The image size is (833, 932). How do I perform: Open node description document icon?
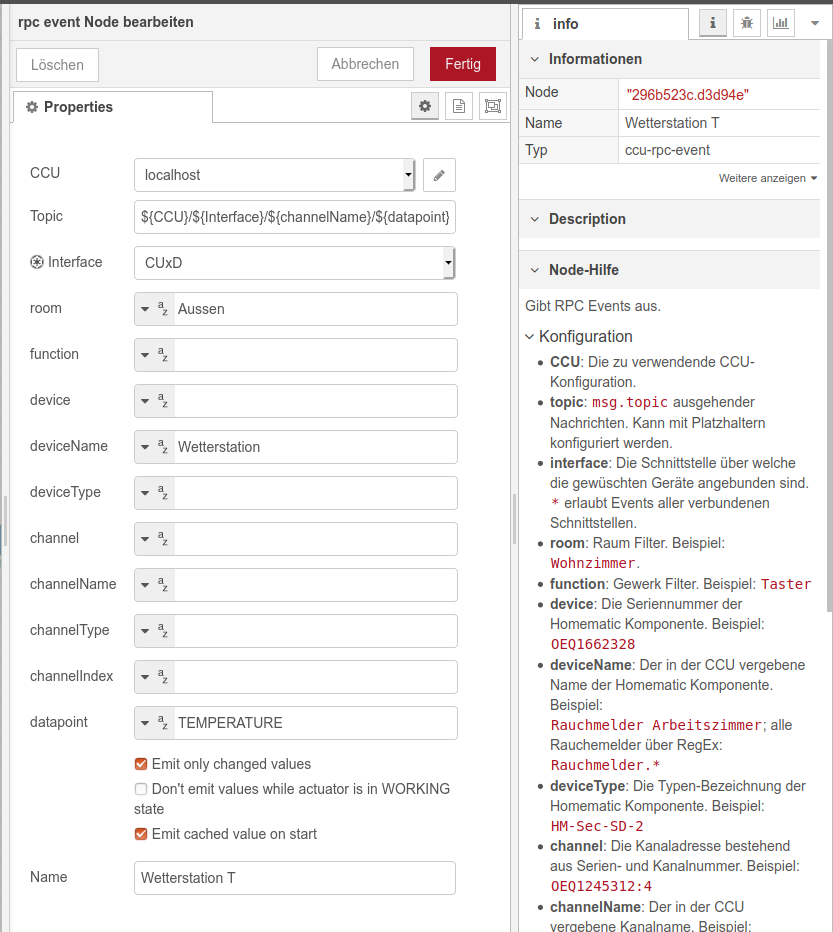pyautogui.click(x=459, y=107)
